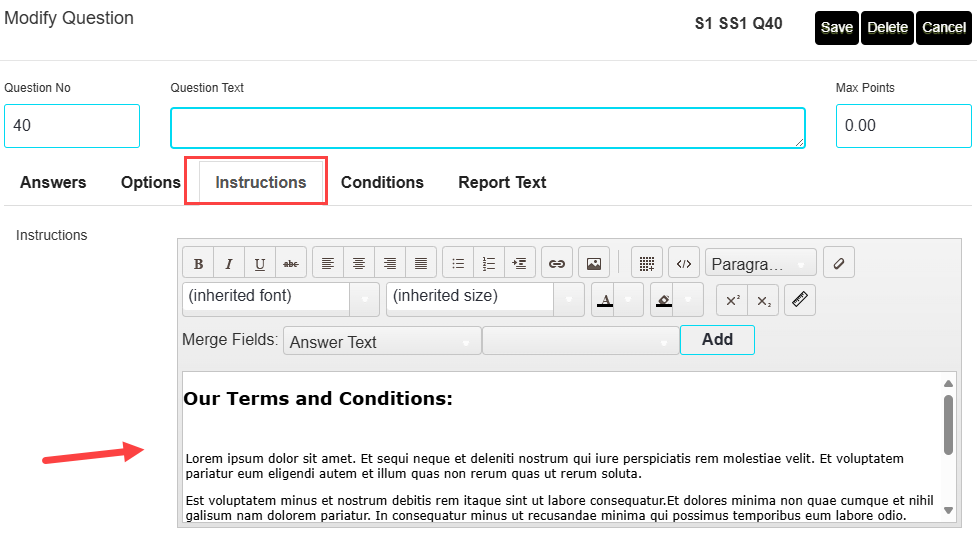Insert a table
977x536 pixels.
click(x=647, y=264)
